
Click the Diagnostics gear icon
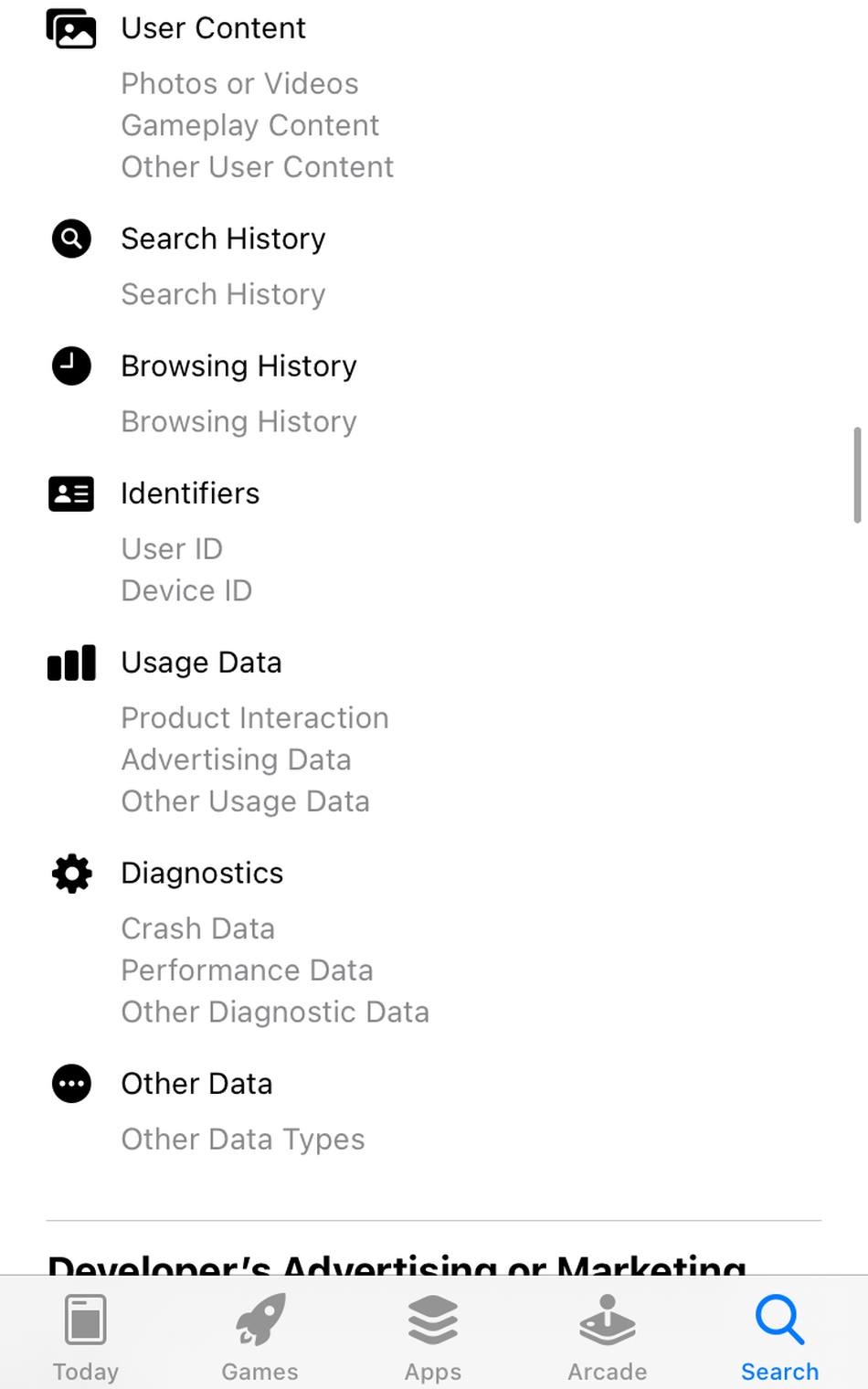(71, 874)
